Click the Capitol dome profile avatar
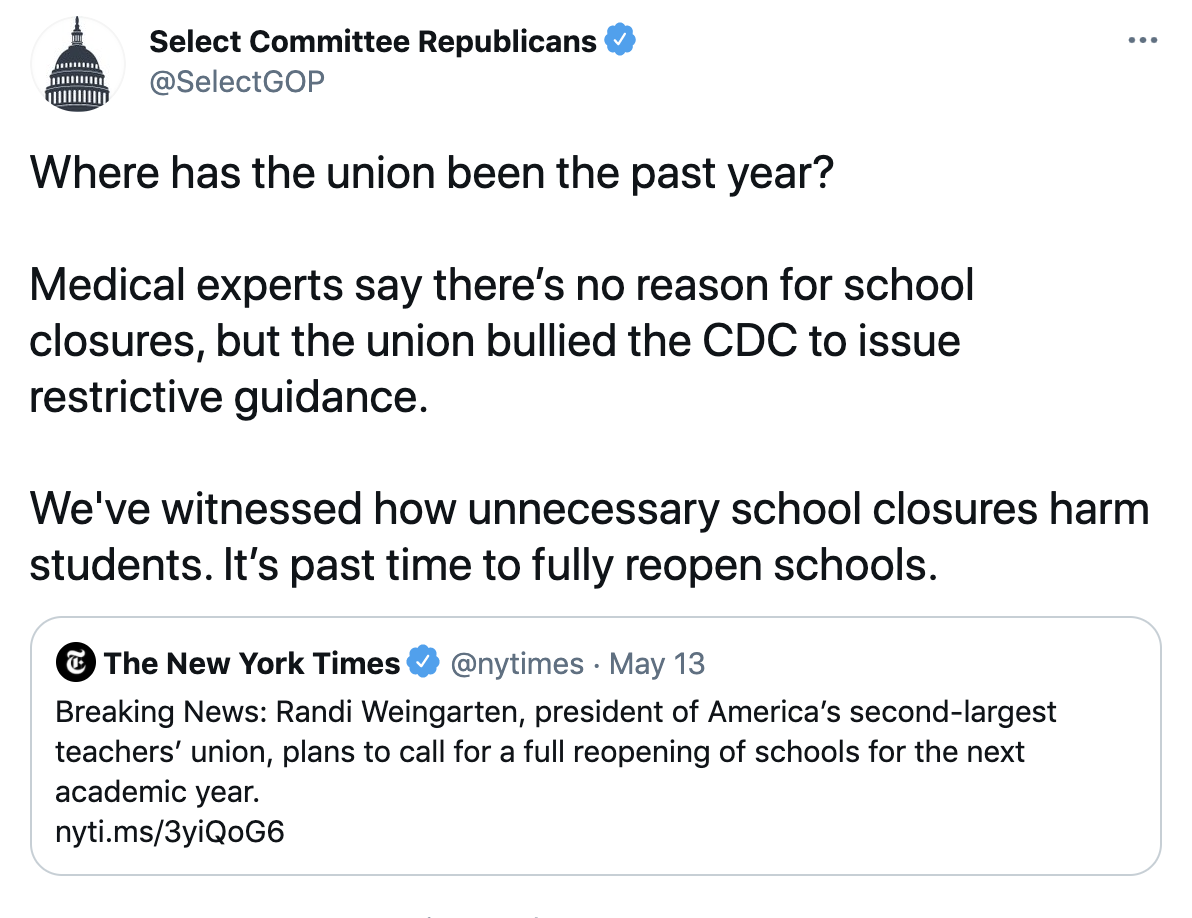 point(77,64)
